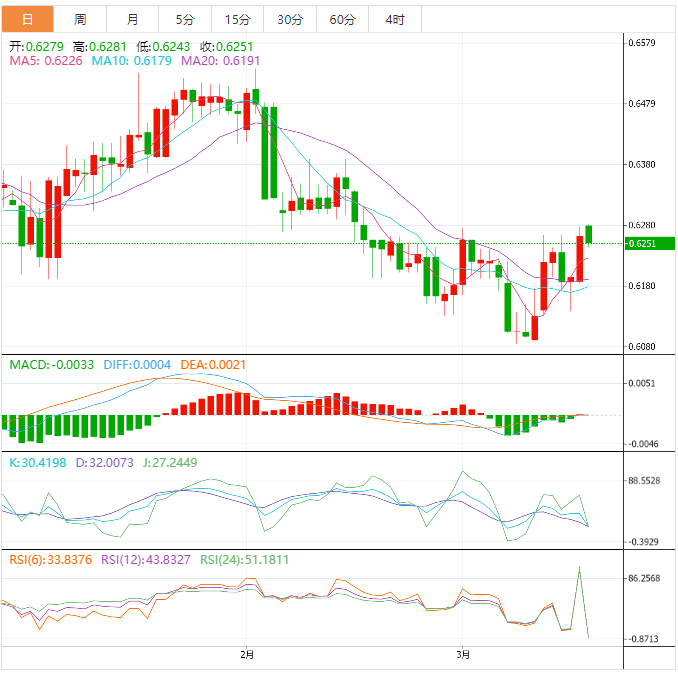This screenshot has height=677, width=678.
Task: Click the 88.5528 KDJ axis label
Action: pyautogui.click(x=644, y=481)
